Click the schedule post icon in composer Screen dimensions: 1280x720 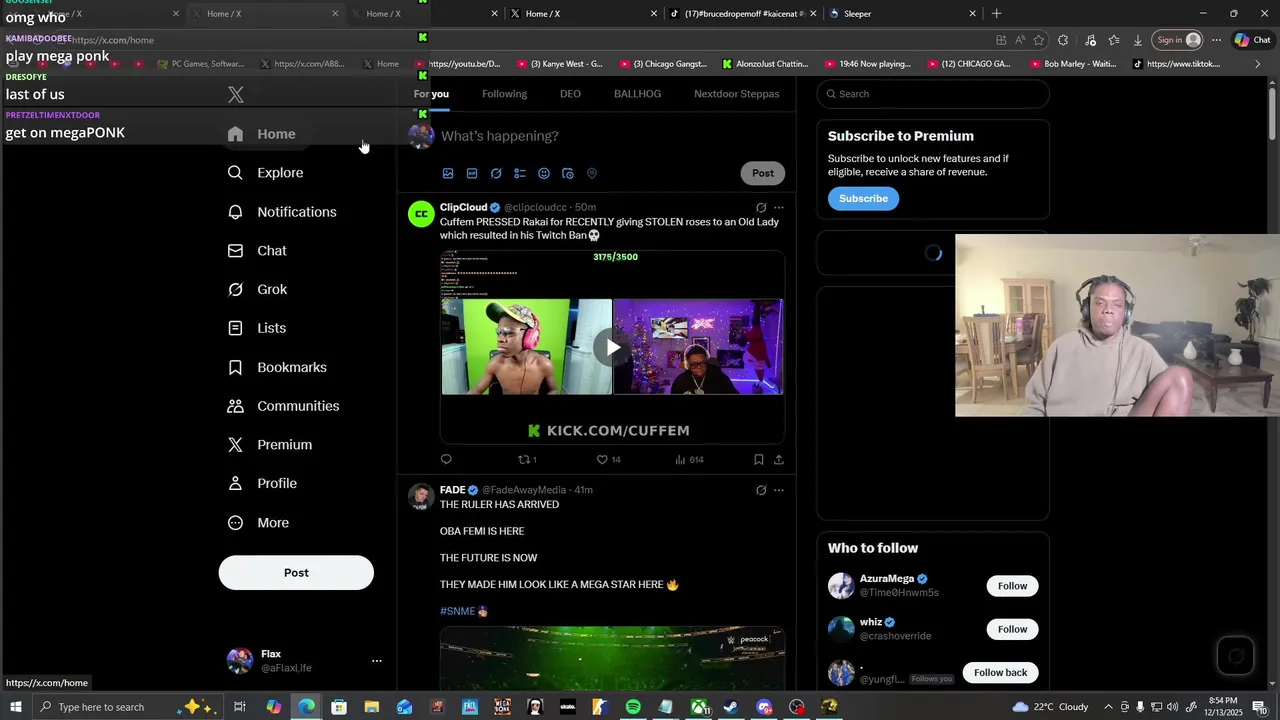click(568, 173)
